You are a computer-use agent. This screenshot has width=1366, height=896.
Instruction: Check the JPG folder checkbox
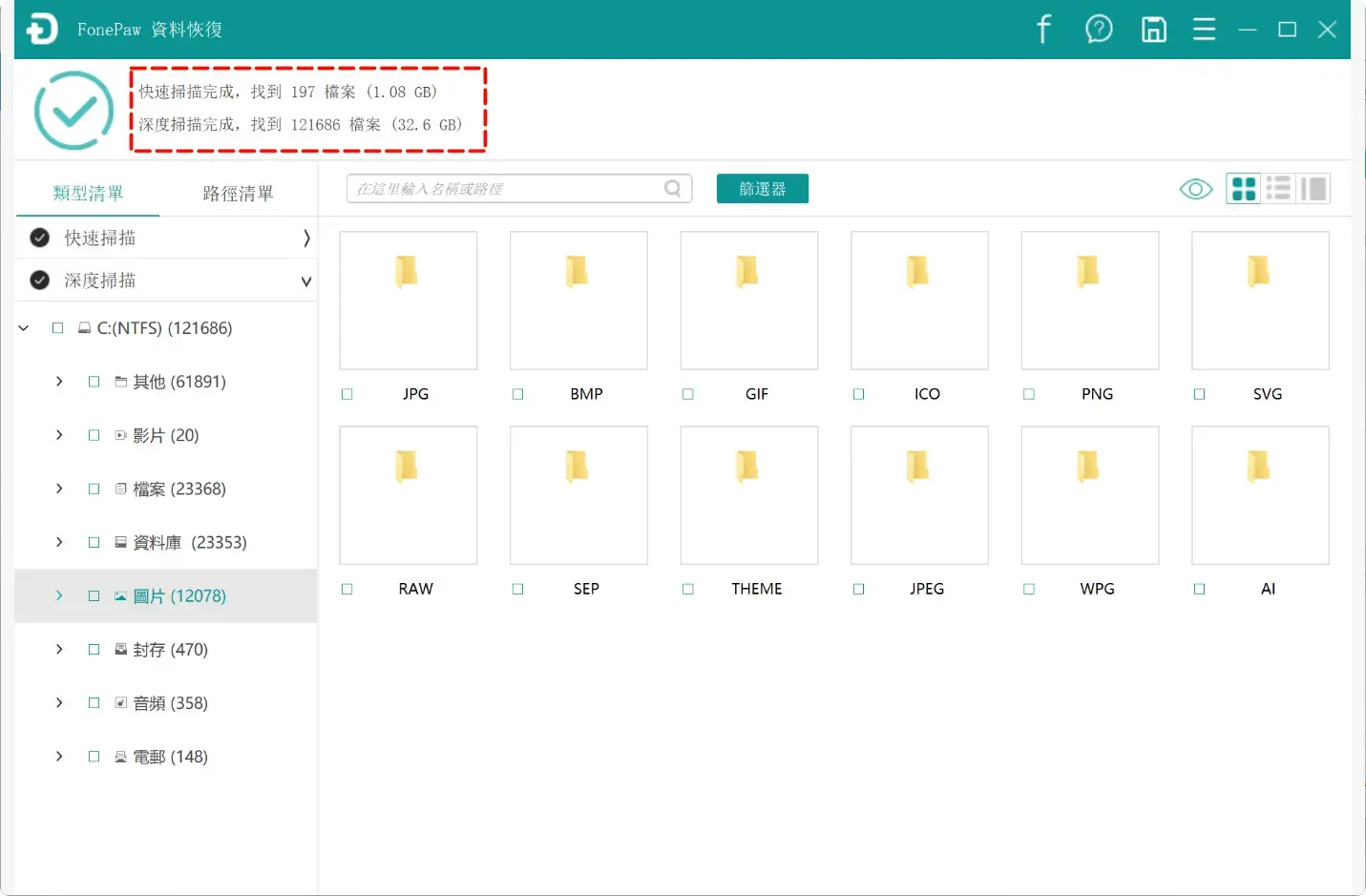tap(347, 393)
